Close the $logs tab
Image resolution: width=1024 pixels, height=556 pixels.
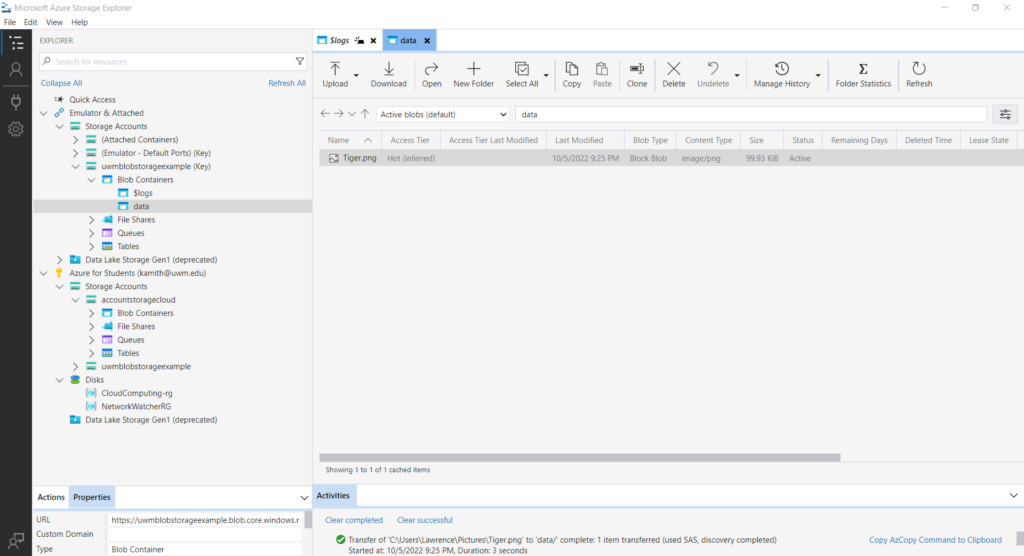pos(374,41)
